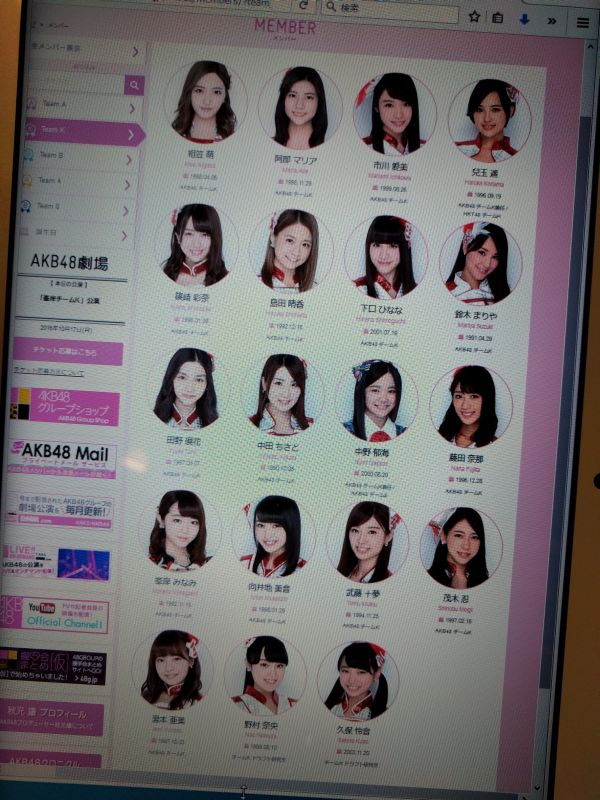600x800 pixels.
Task: Click the Team 8 blue icon in the sidebar
Action: 26,206
